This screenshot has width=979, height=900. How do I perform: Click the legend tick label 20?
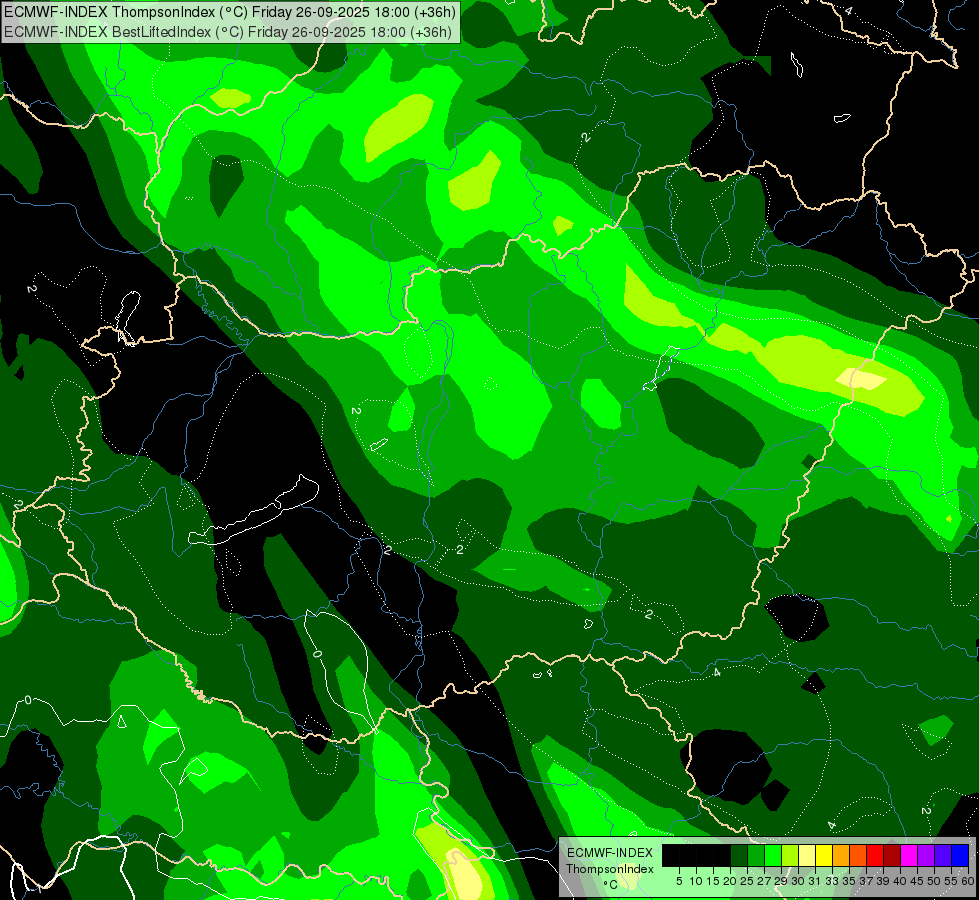pos(731,881)
